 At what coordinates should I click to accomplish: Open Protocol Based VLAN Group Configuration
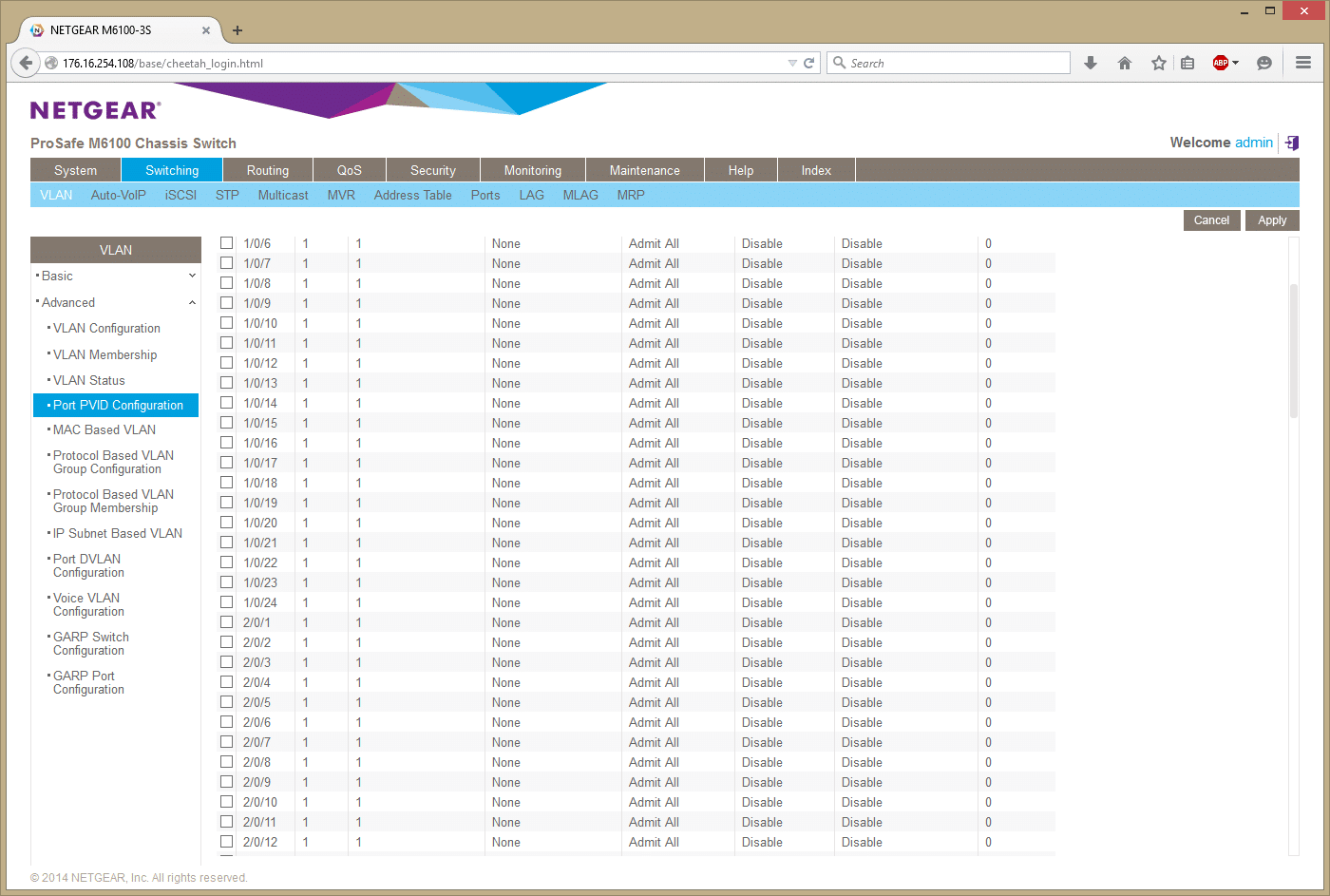click(x=113, y=462)
